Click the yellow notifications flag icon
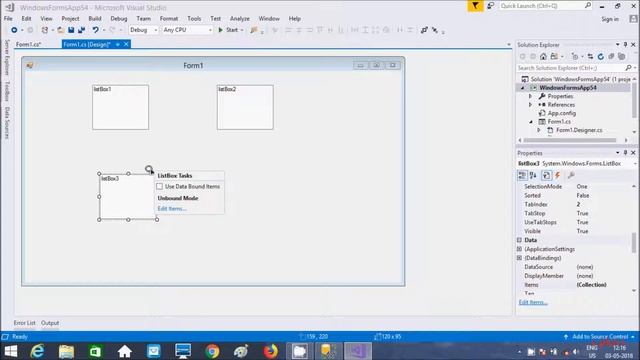640x360 pixels. click(475, 6)
